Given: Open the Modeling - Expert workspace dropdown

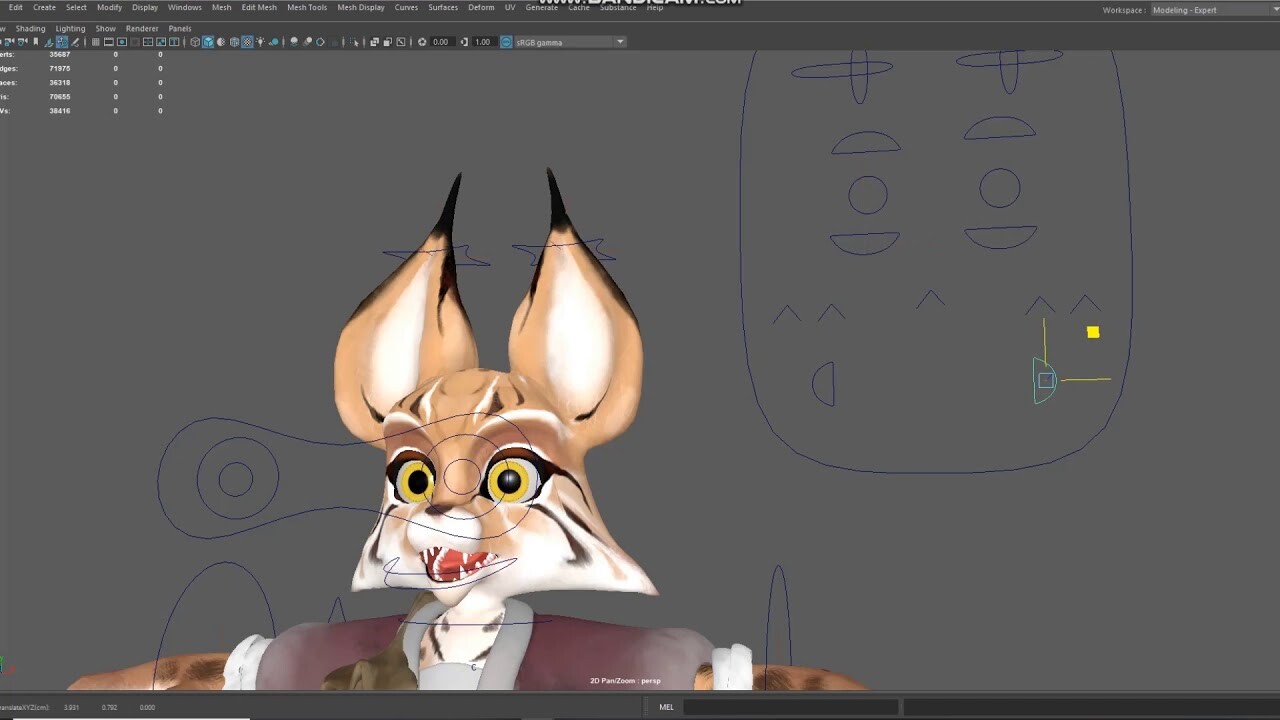Looking at the screenshot, I should (x=1210, y=9).
